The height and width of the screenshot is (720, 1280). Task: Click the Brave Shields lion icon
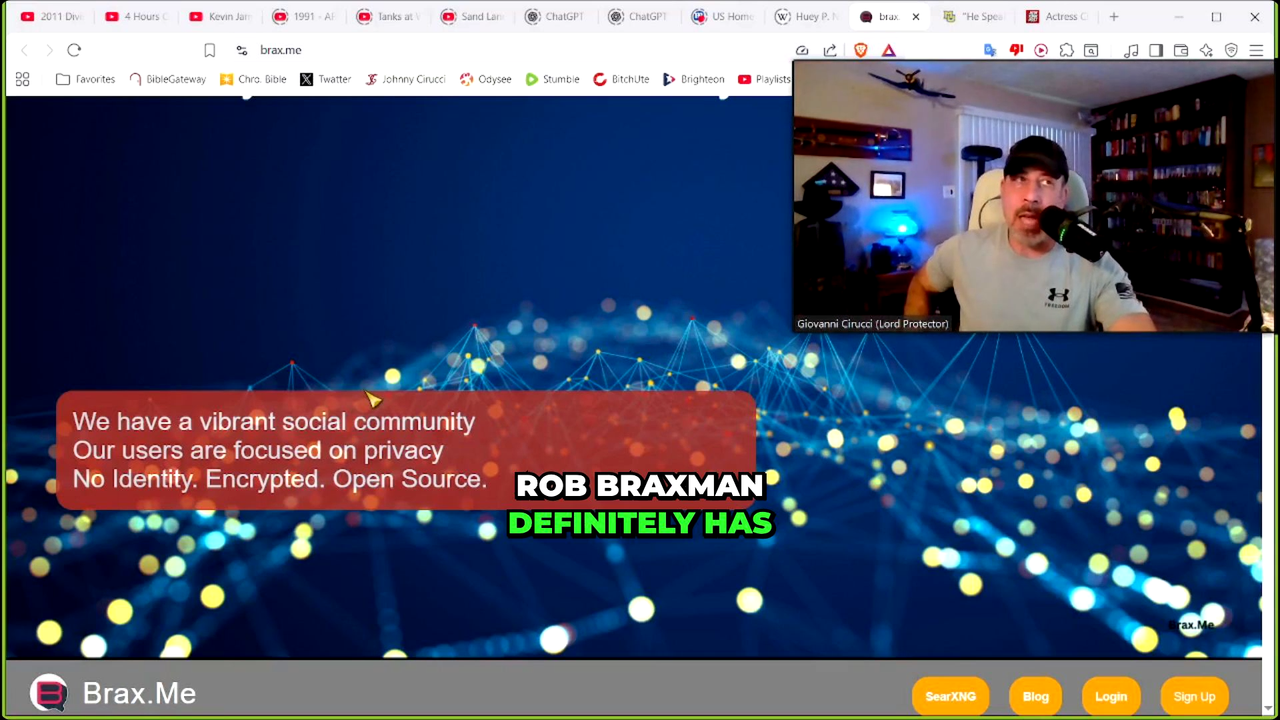coord(860,50)
